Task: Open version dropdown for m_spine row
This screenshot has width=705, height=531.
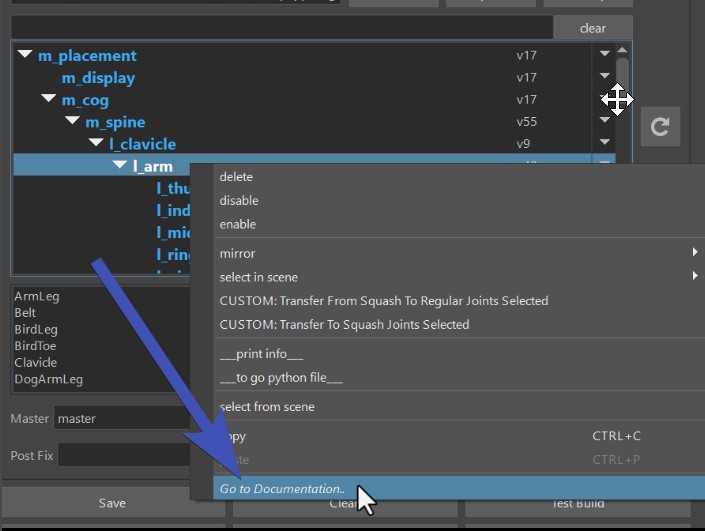Action: 604,121
